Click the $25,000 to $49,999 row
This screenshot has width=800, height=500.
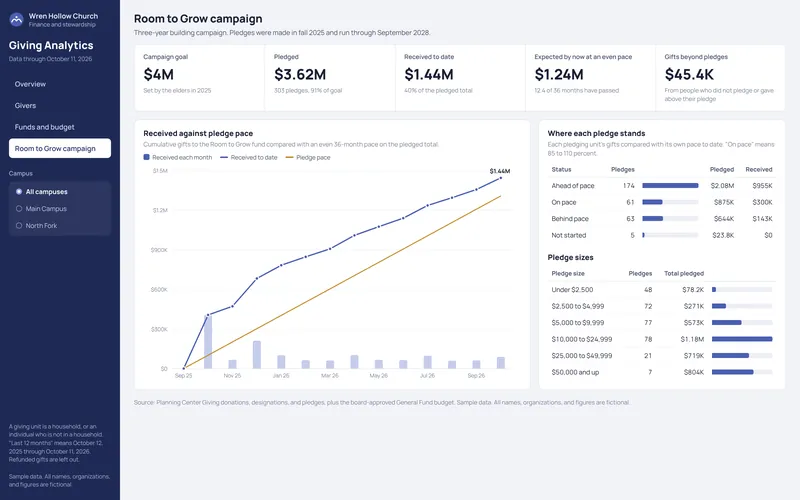(662, 356)
